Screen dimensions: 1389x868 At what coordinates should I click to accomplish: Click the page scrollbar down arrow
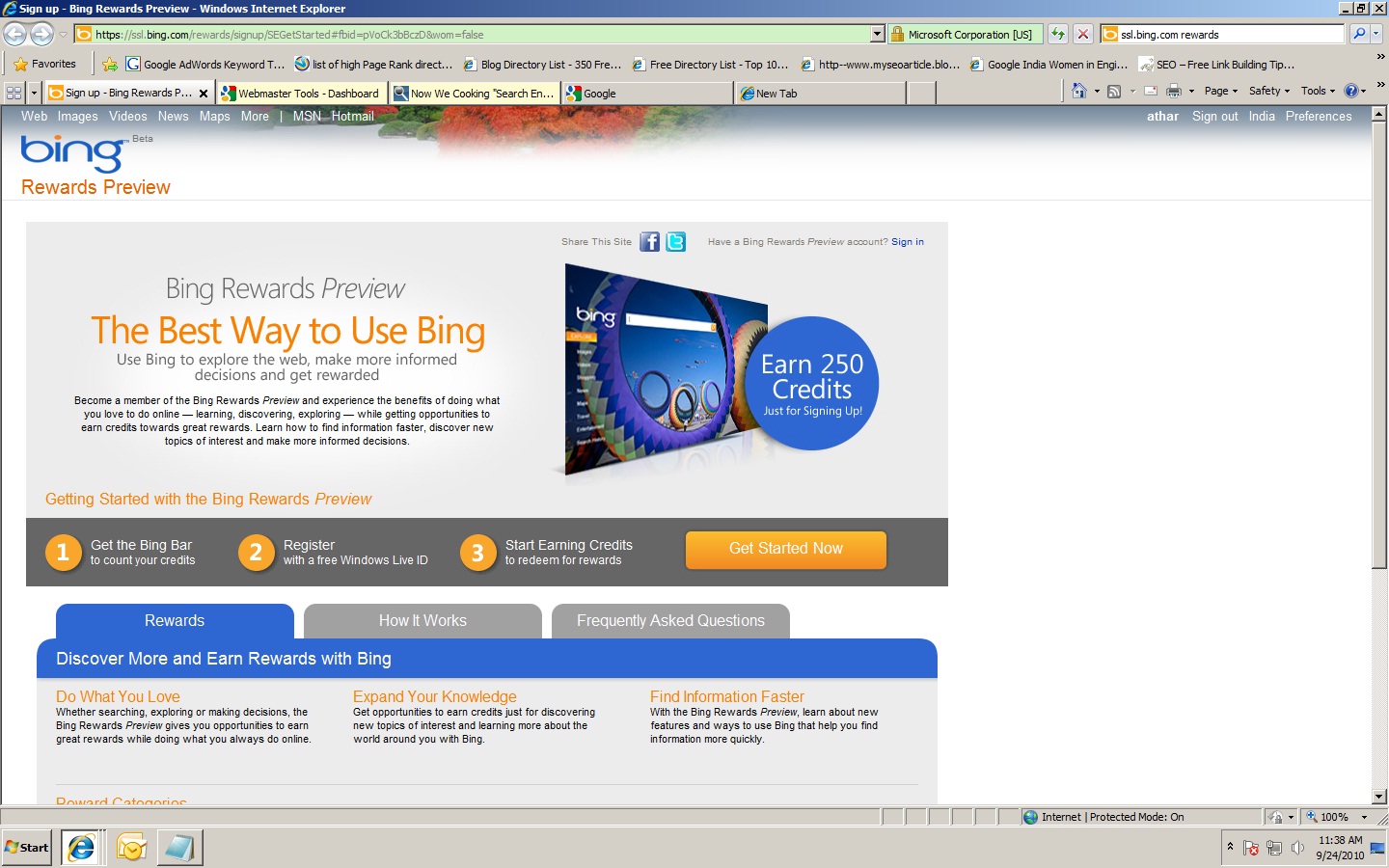(1380, 798)
